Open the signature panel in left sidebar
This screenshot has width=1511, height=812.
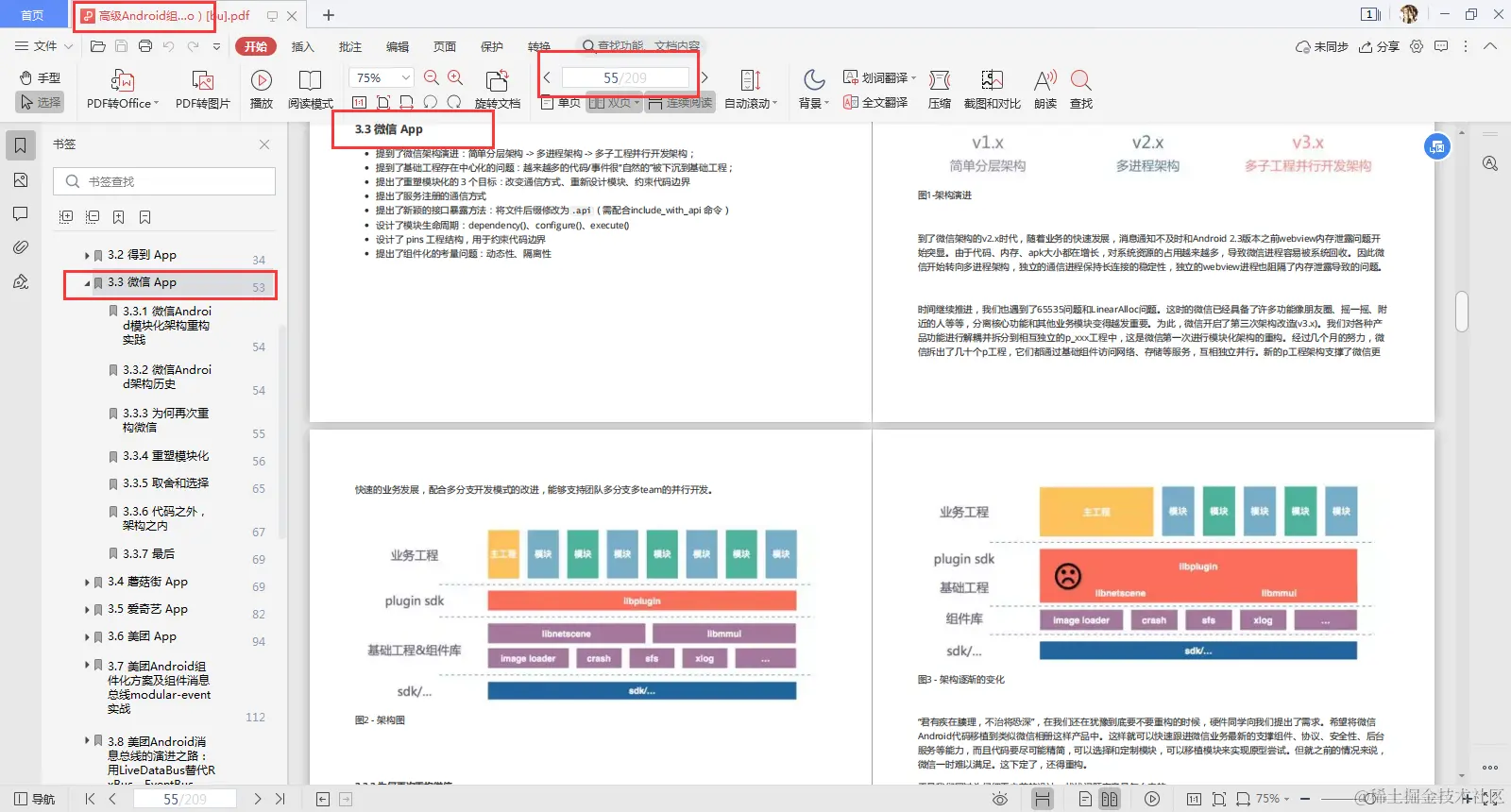[x=20, y=281]
